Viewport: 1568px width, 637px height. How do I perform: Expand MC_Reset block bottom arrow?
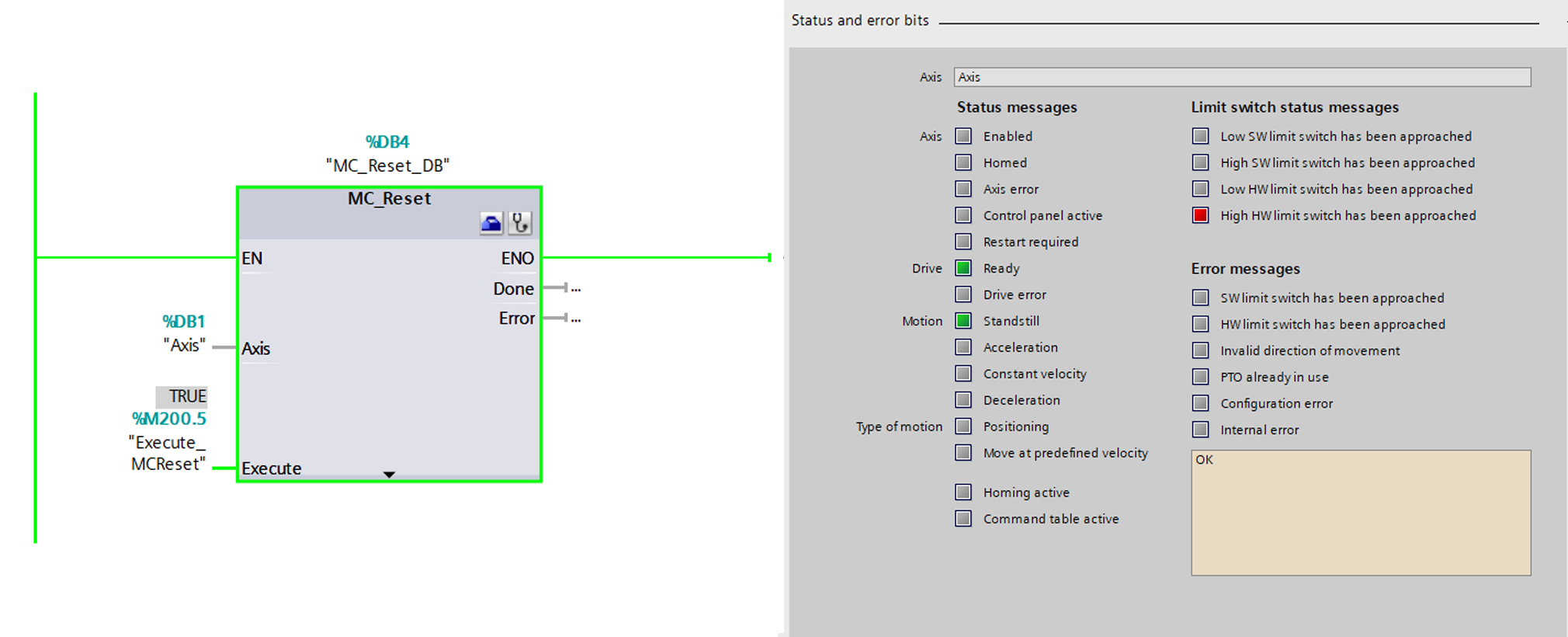pyautogui.click(x=389, y=474)
